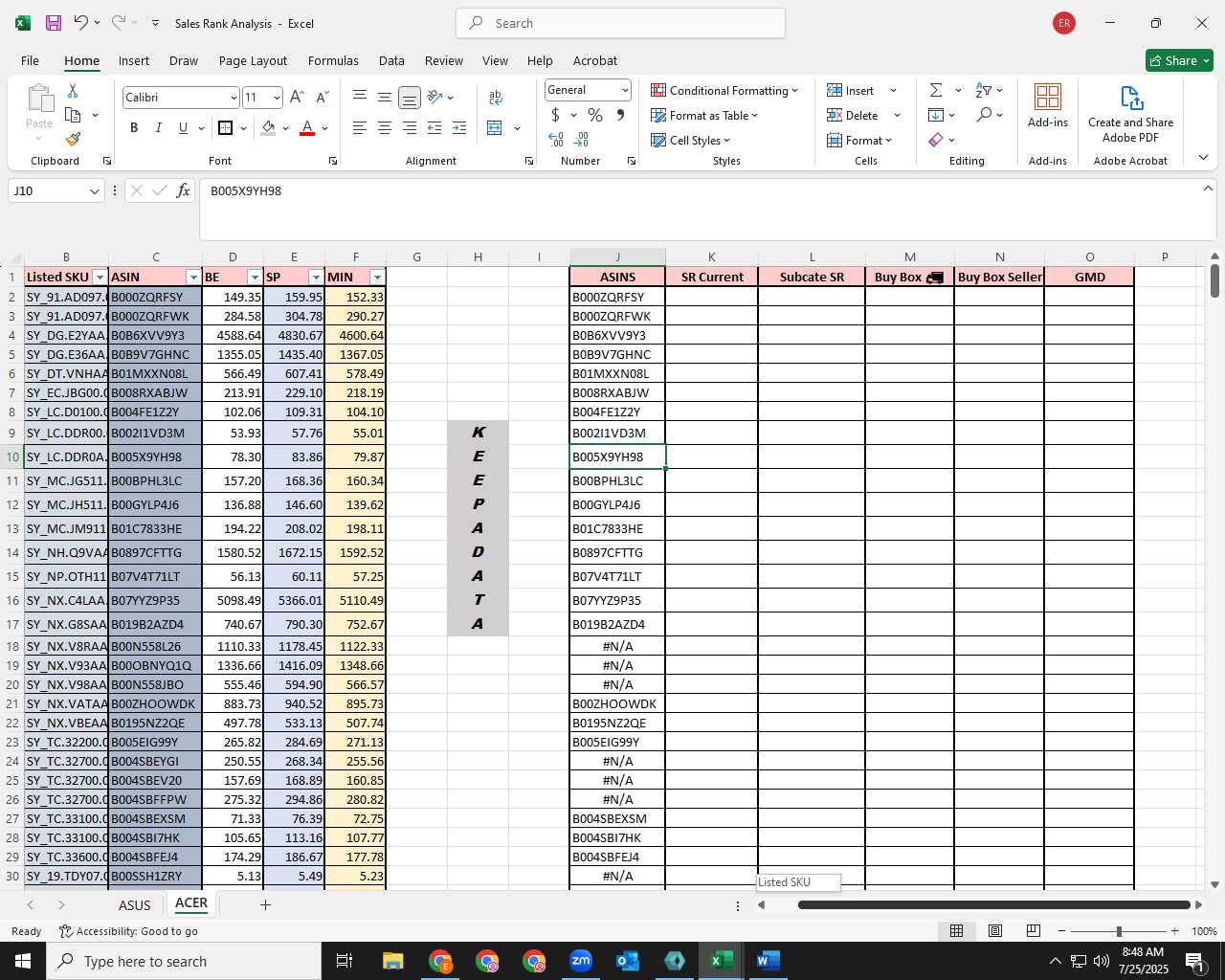
Task: Click the Delete cells button
Action: click(x=853, y=115)
